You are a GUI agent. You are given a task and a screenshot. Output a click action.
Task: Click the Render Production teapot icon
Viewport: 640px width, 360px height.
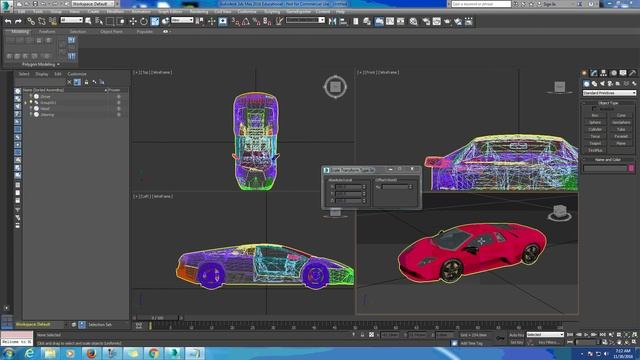447,21
